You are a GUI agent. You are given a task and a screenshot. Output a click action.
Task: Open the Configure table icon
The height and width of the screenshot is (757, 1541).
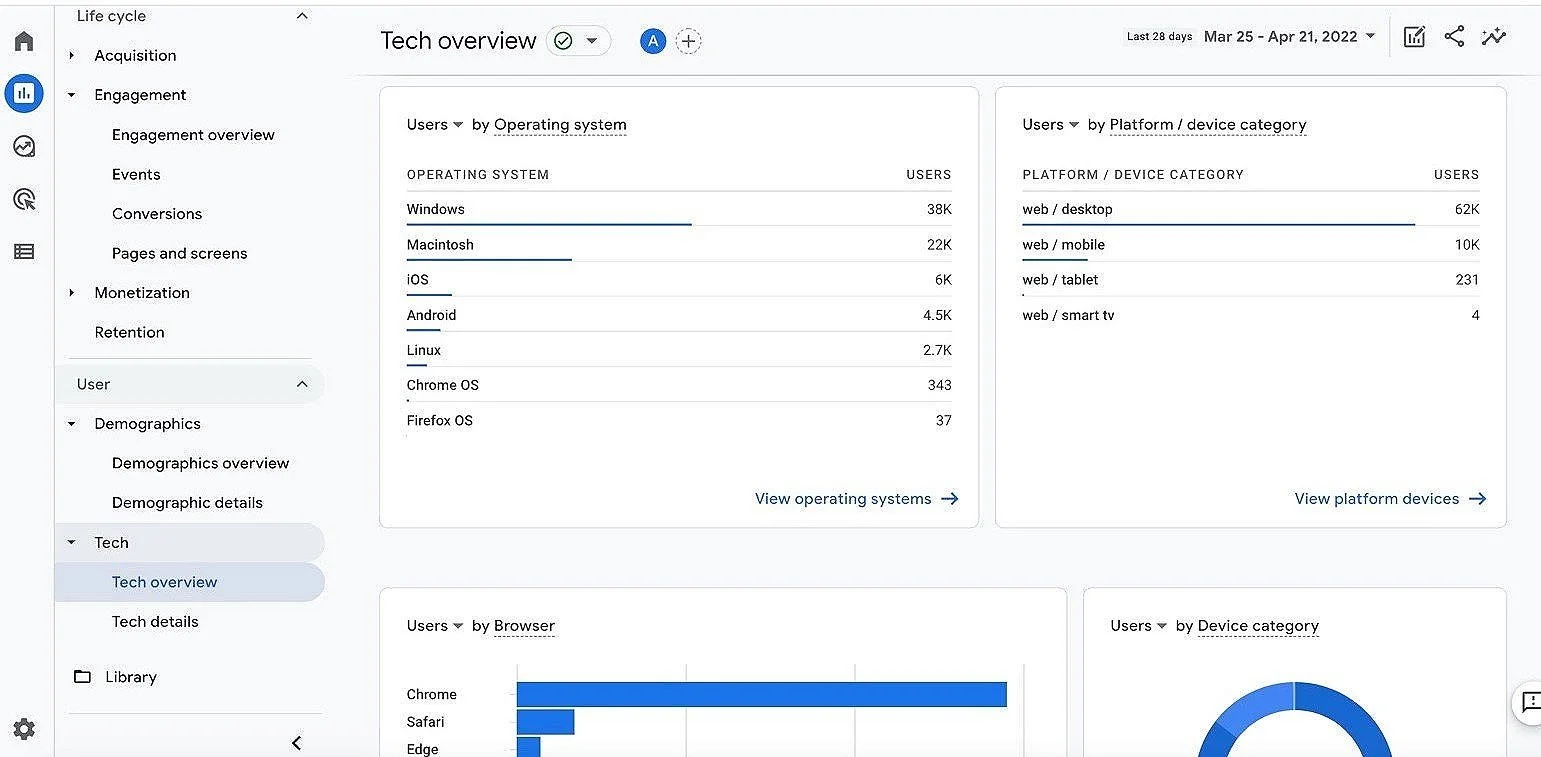tap(24, 252)
